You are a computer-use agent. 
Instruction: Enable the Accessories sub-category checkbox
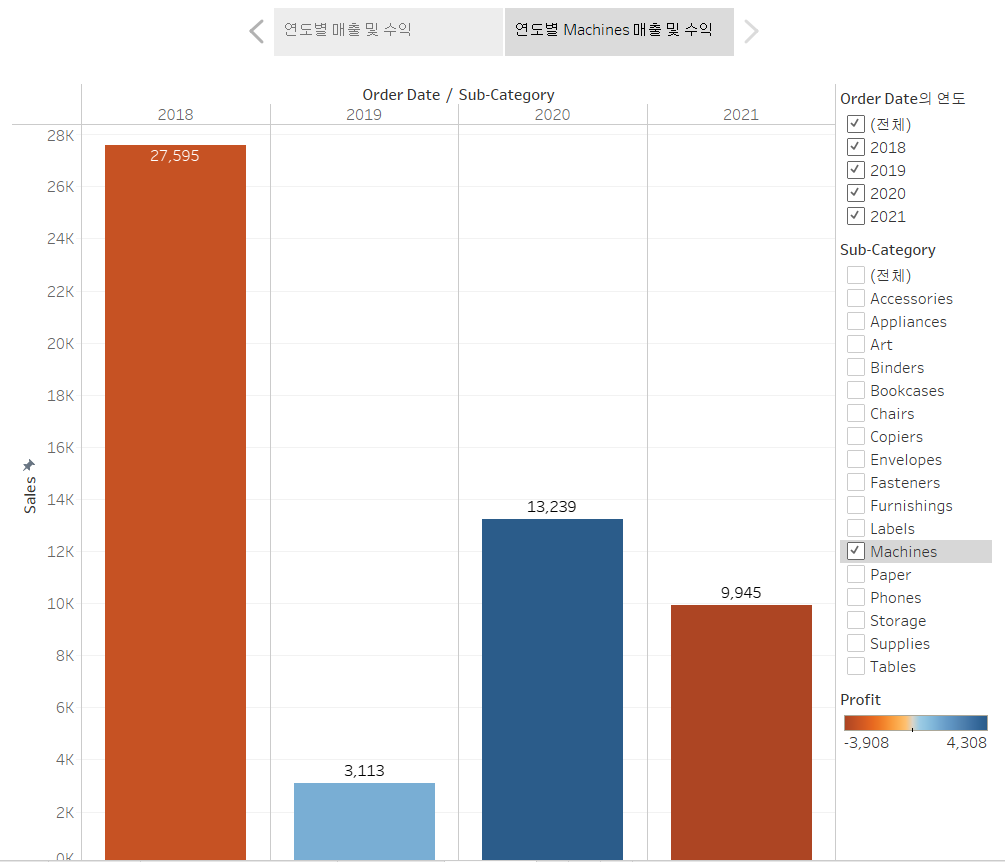click(856, 298)
